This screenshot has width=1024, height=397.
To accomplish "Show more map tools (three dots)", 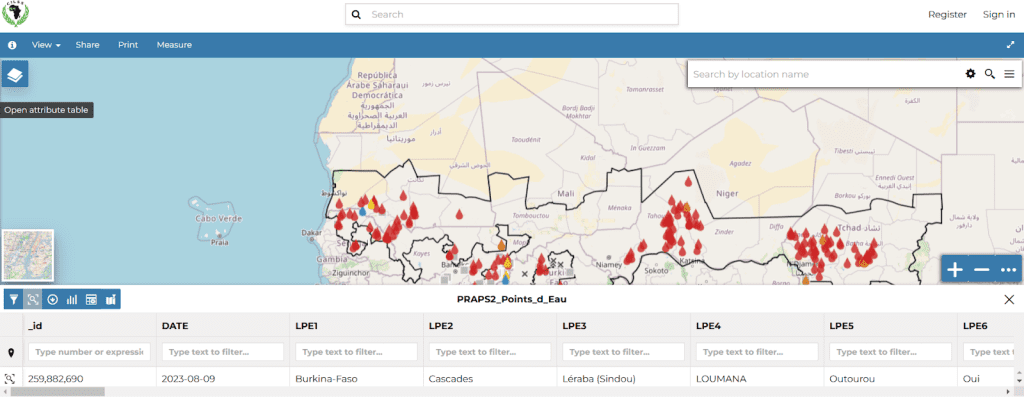I will click(1008, 269).
